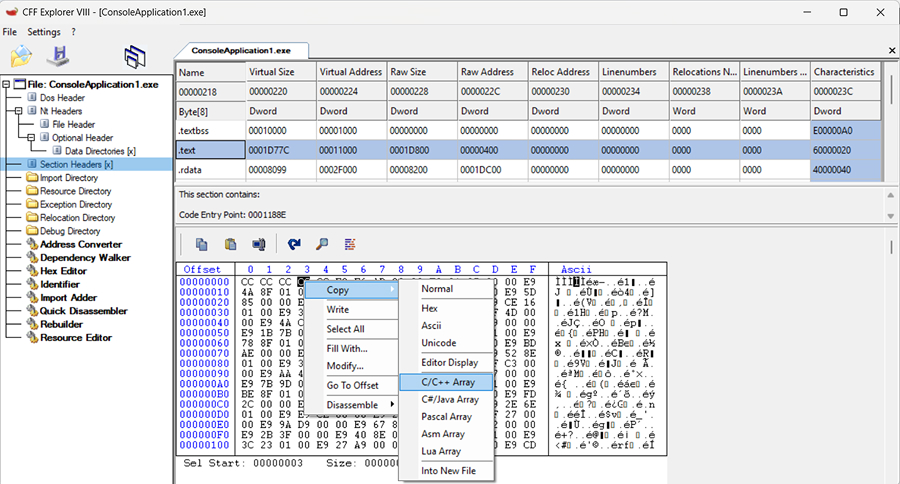
Task: Click the cascaded windows toolbar icon
Action: pos(134,56)
